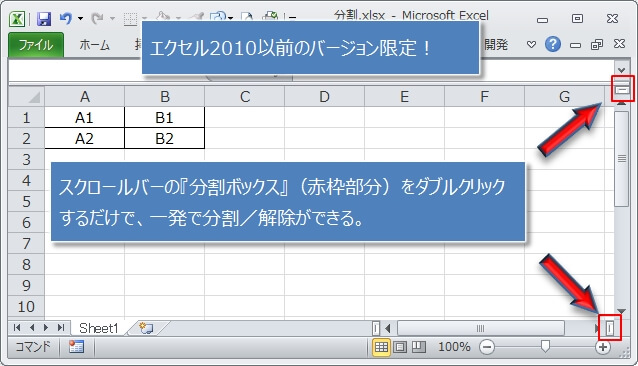Select the cell containing A2
Screen dimensions: 638x366
[x=84, y=138]
